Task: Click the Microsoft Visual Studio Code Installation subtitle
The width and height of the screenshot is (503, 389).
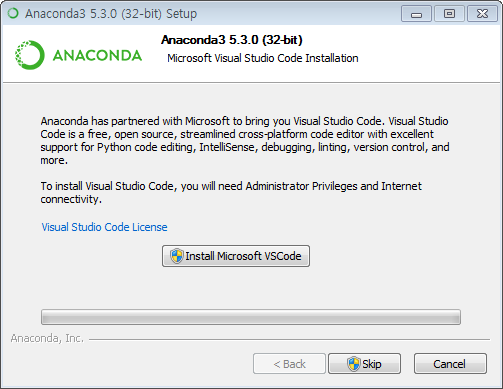Action: (263, 58)
